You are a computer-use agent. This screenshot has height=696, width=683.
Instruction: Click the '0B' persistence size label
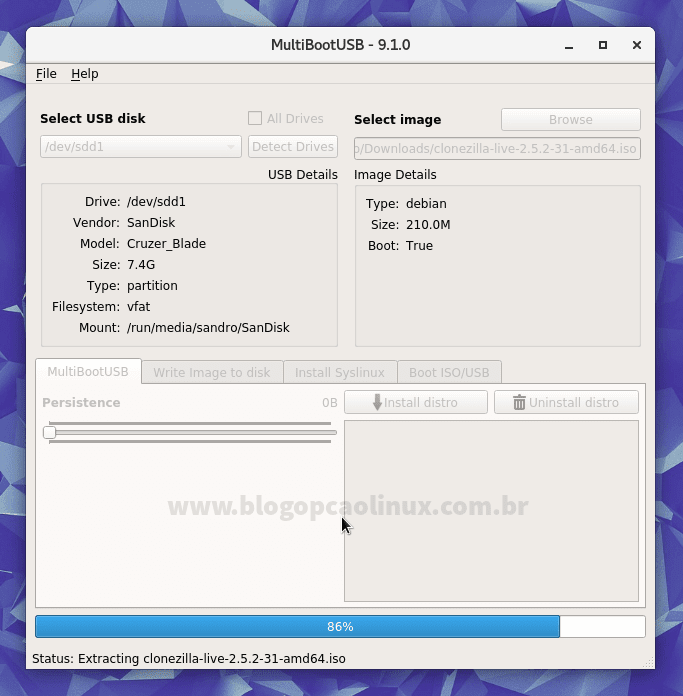pyautogui.click(x=330, y=403)
